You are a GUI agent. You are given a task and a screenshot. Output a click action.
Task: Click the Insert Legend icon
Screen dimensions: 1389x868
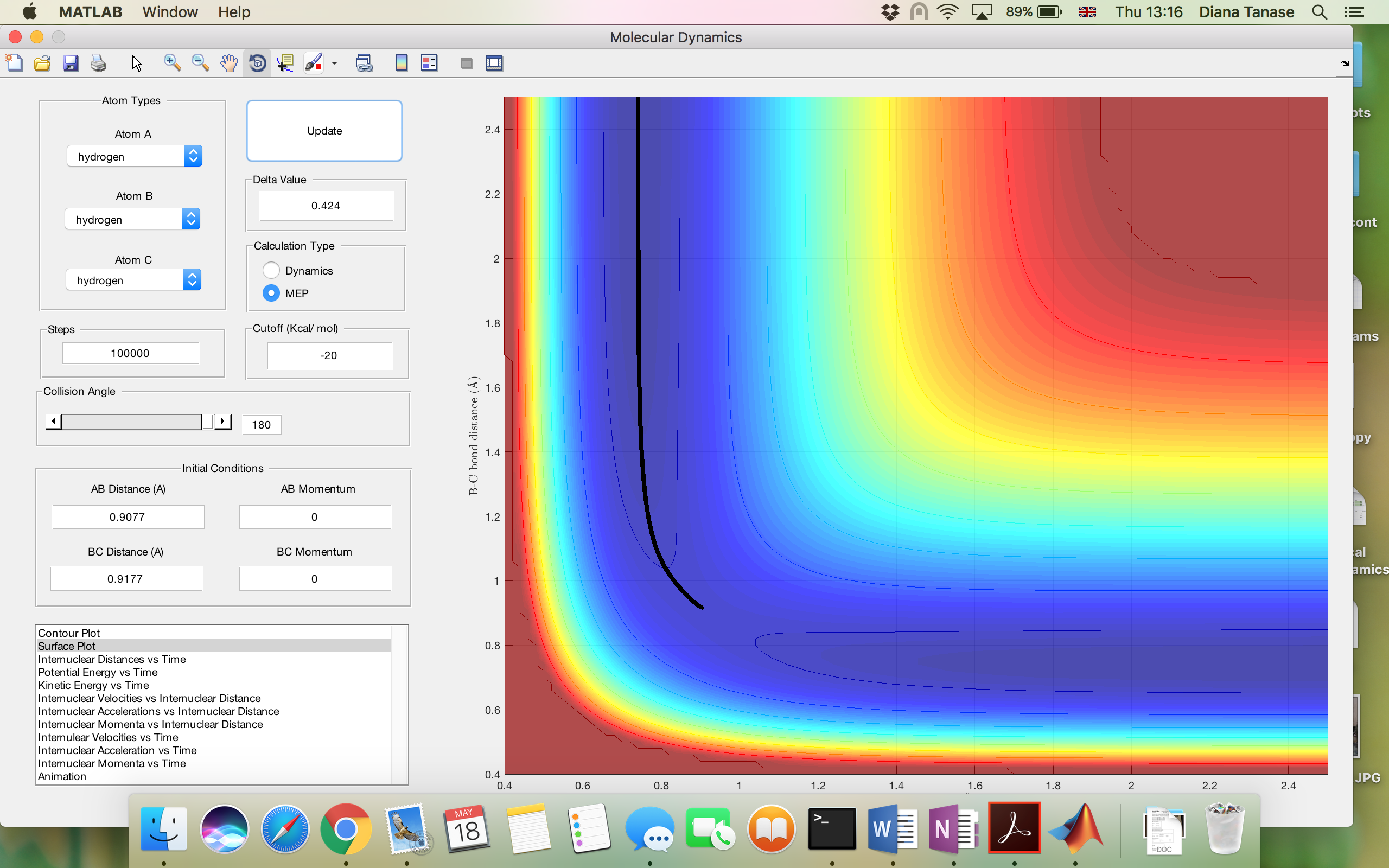(x=429, y=63)
